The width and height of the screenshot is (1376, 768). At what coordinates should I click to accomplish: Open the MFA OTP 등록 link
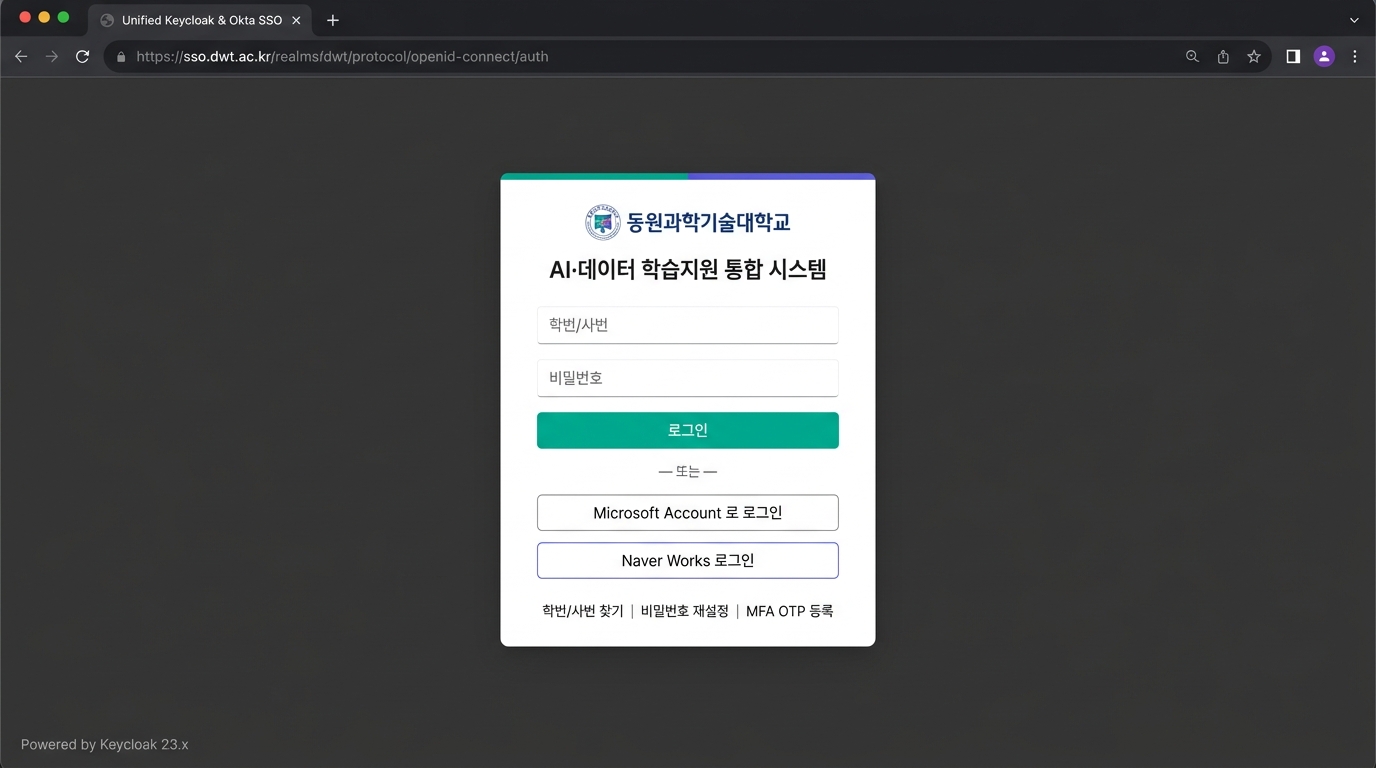[789, 611]
